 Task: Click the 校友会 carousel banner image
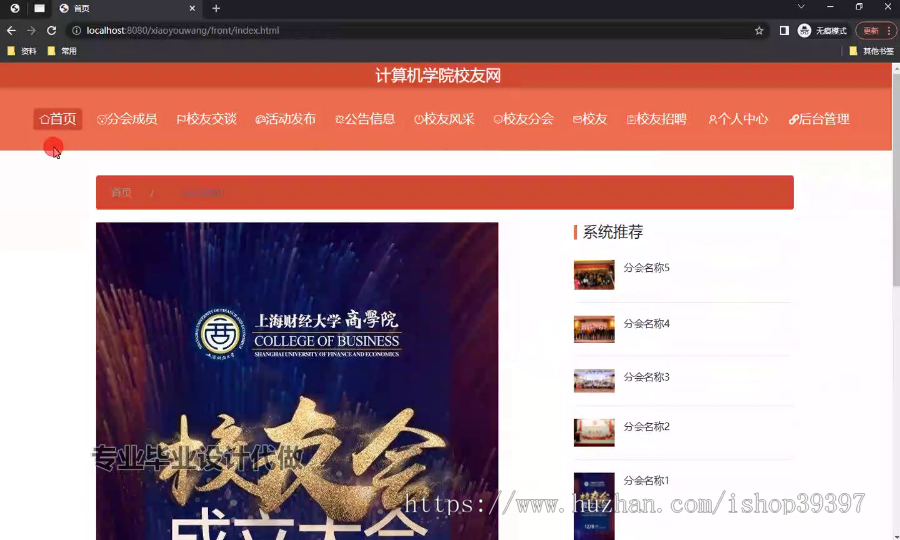click(297, 381)
